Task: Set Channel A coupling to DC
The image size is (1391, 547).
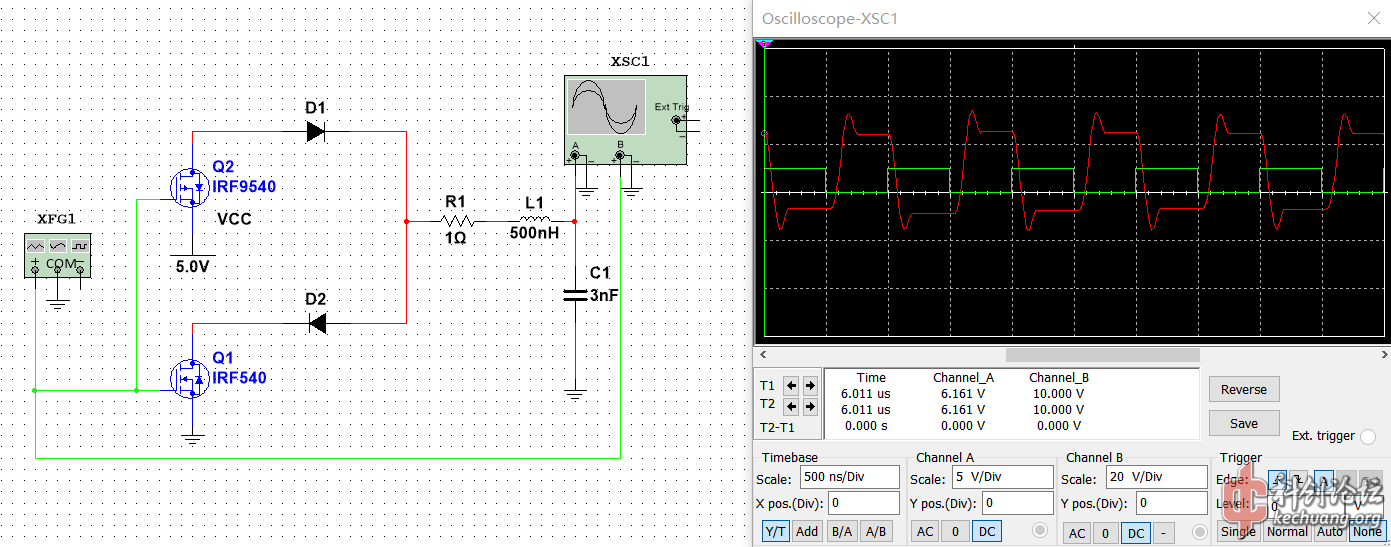Action: tap(986, 532)
